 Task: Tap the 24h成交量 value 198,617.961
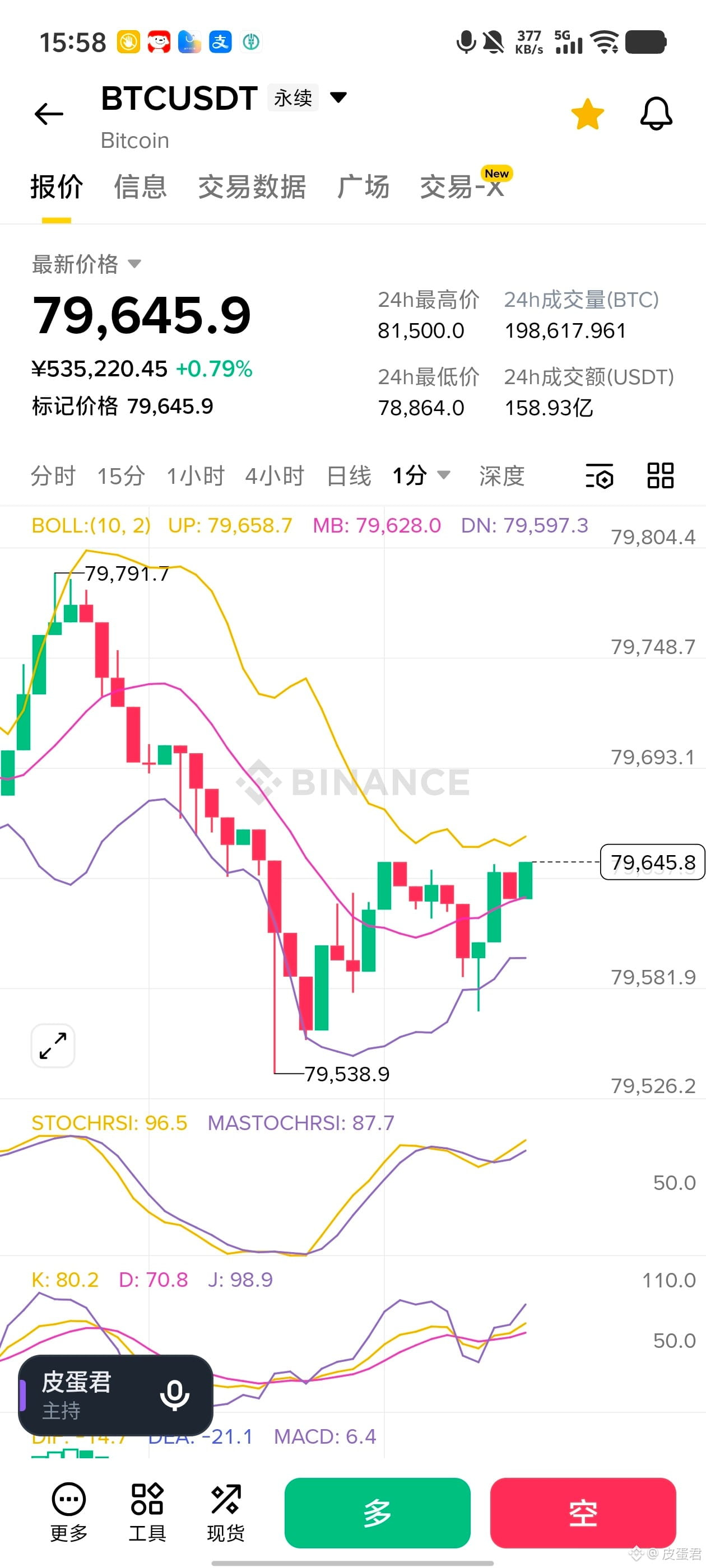[x=565, y=330]
